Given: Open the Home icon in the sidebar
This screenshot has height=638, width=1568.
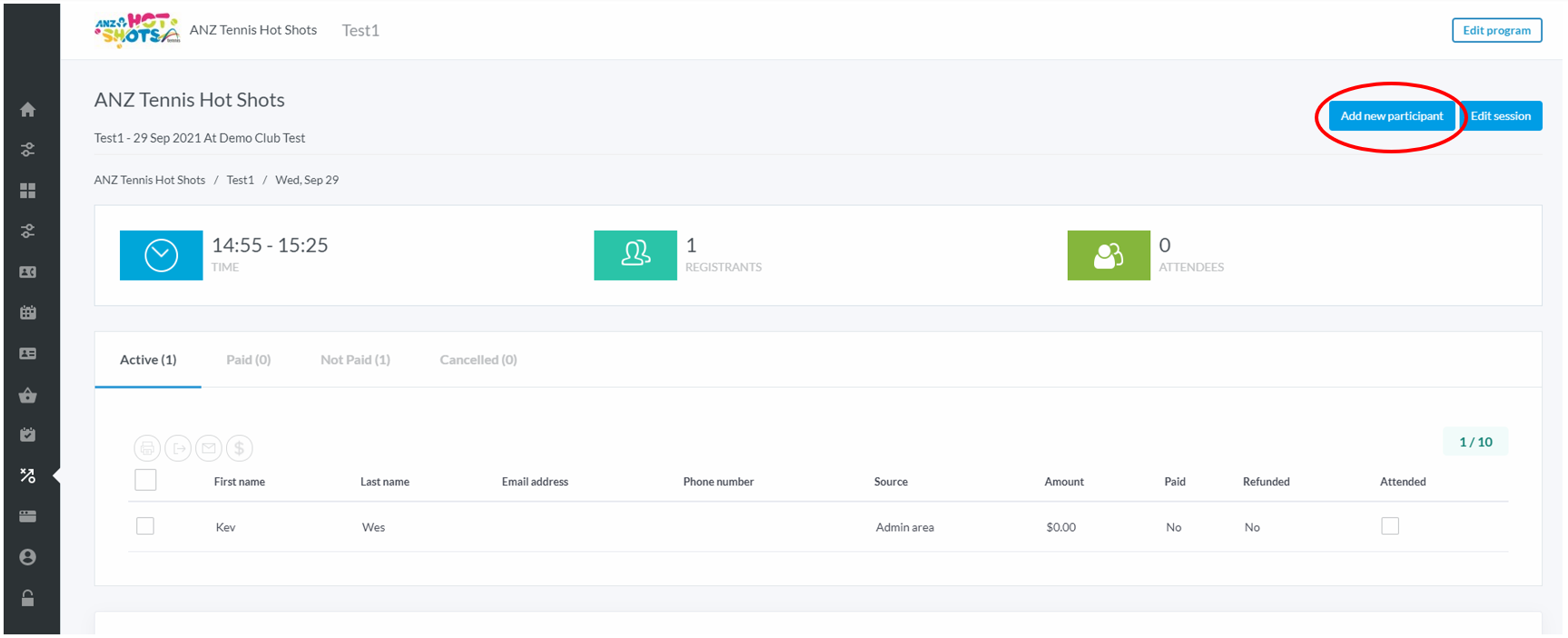Looking at the screenshot, I should coord(28,110).
